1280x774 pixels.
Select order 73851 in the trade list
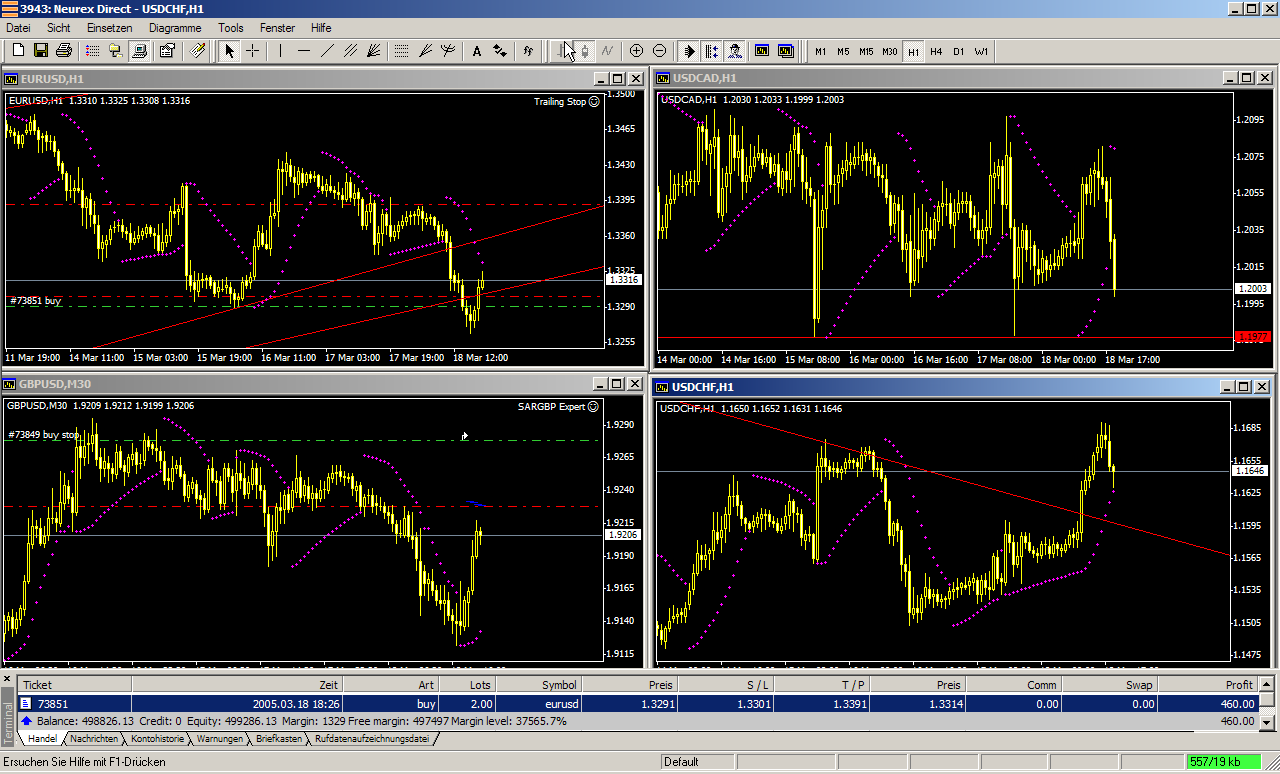(52, 703)
